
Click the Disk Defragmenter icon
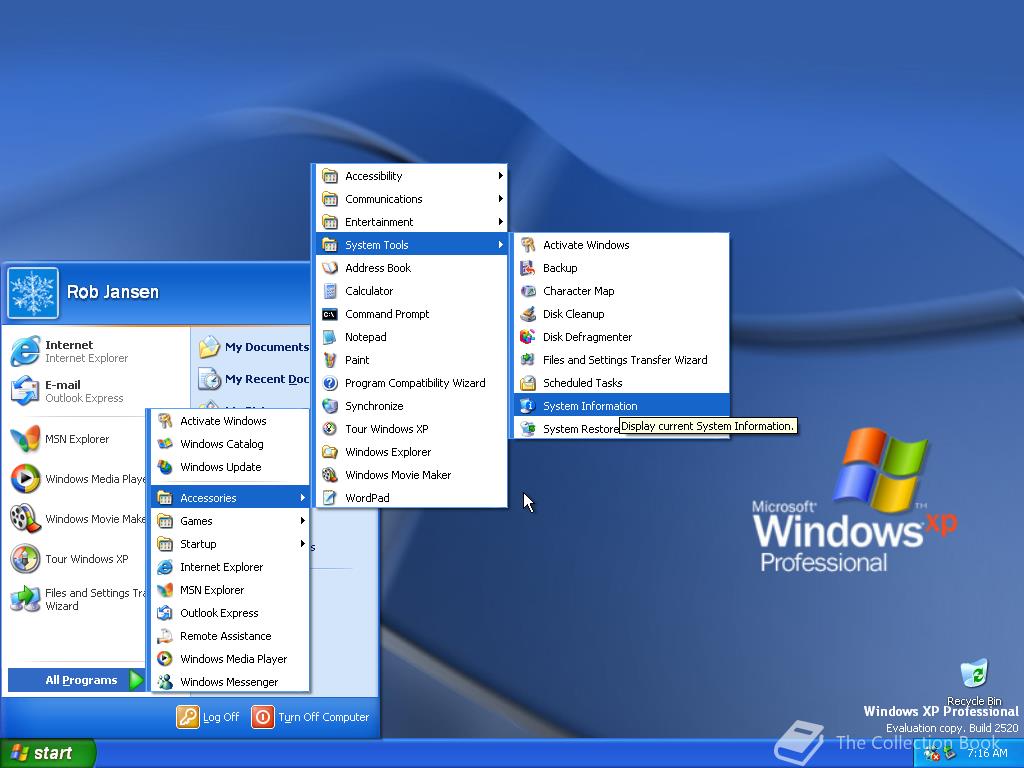tap(528, 337)
